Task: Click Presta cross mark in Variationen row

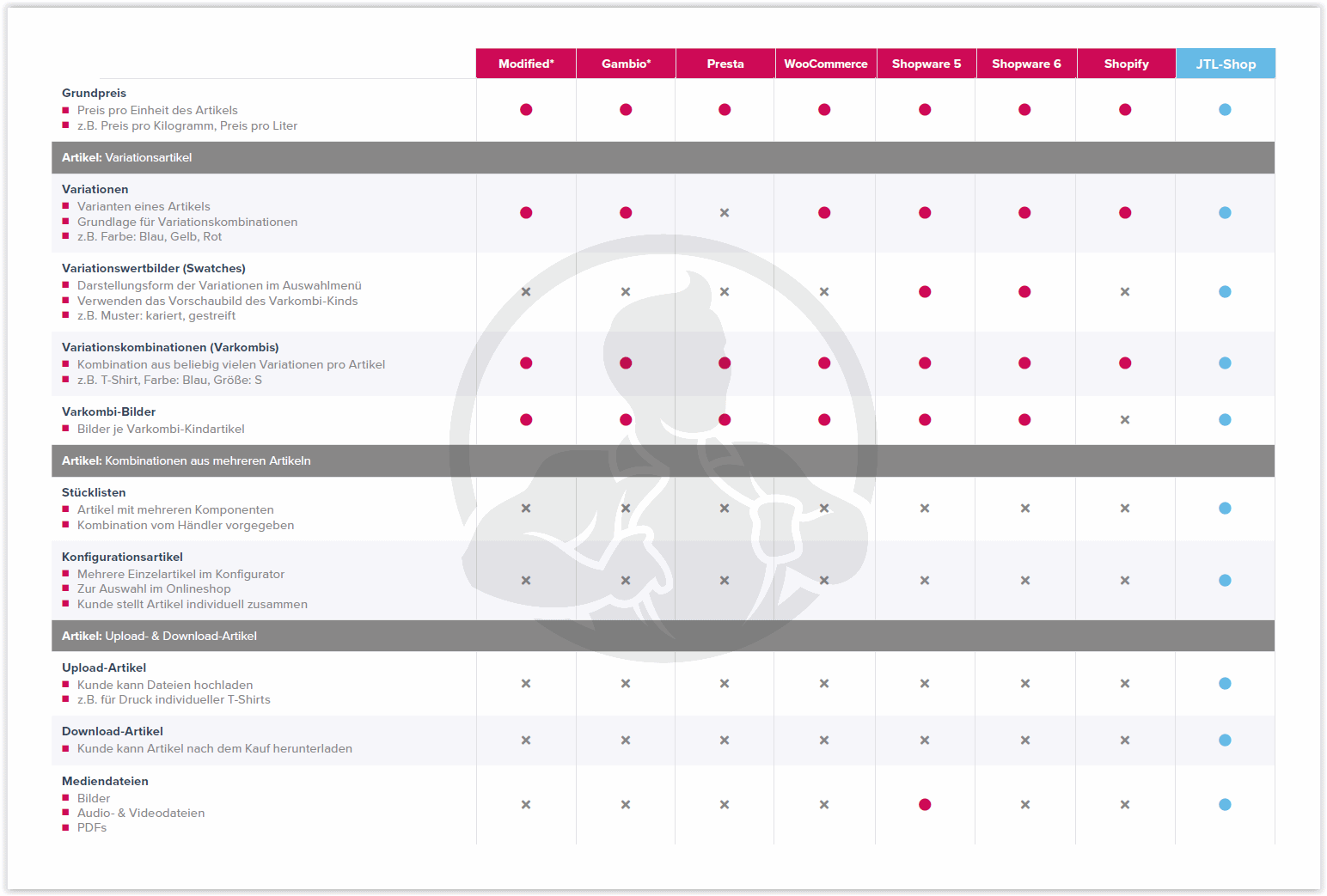Action: tap(725, 213)
